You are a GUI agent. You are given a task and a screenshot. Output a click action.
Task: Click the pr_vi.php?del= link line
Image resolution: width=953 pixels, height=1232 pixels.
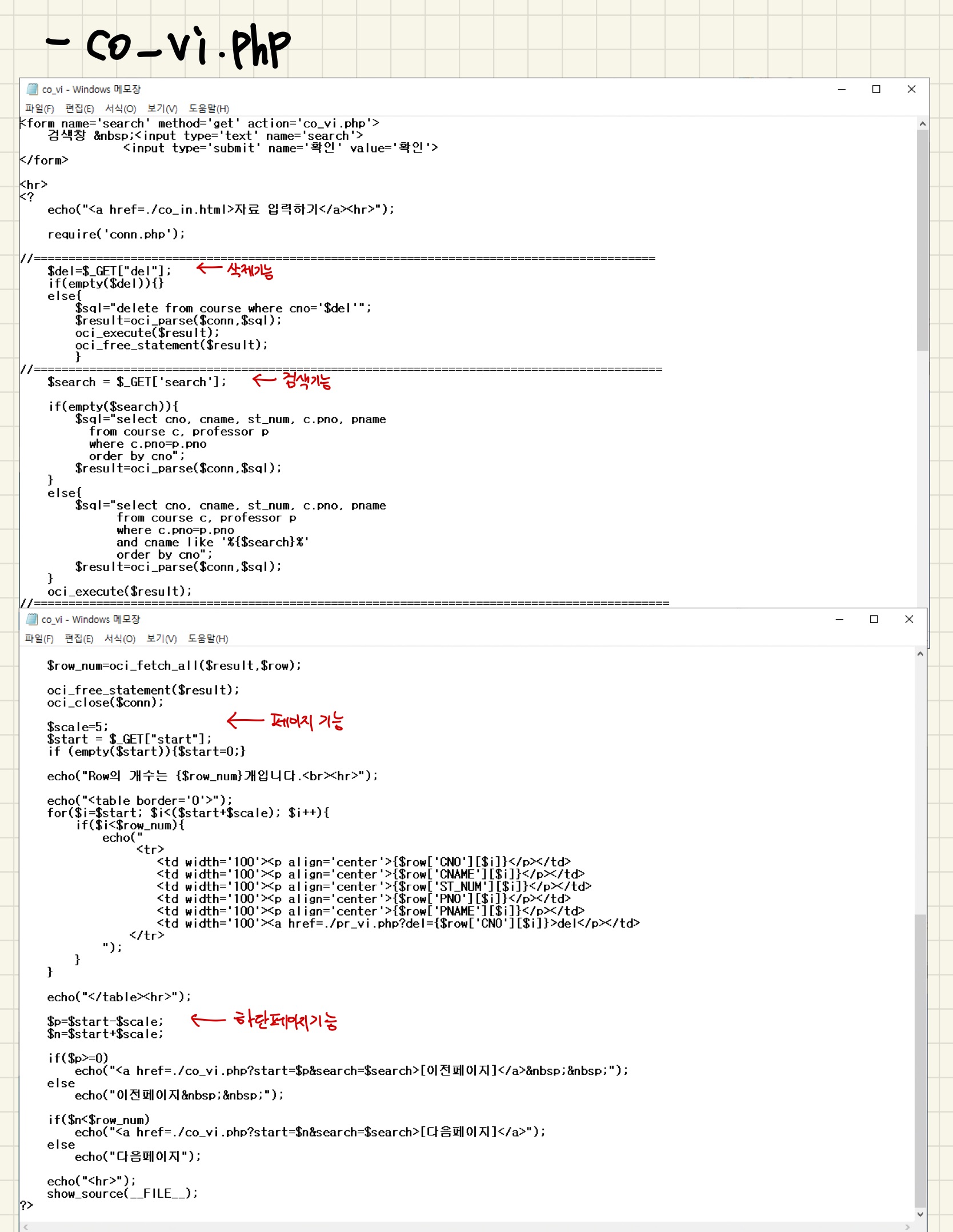coord(398,923)
